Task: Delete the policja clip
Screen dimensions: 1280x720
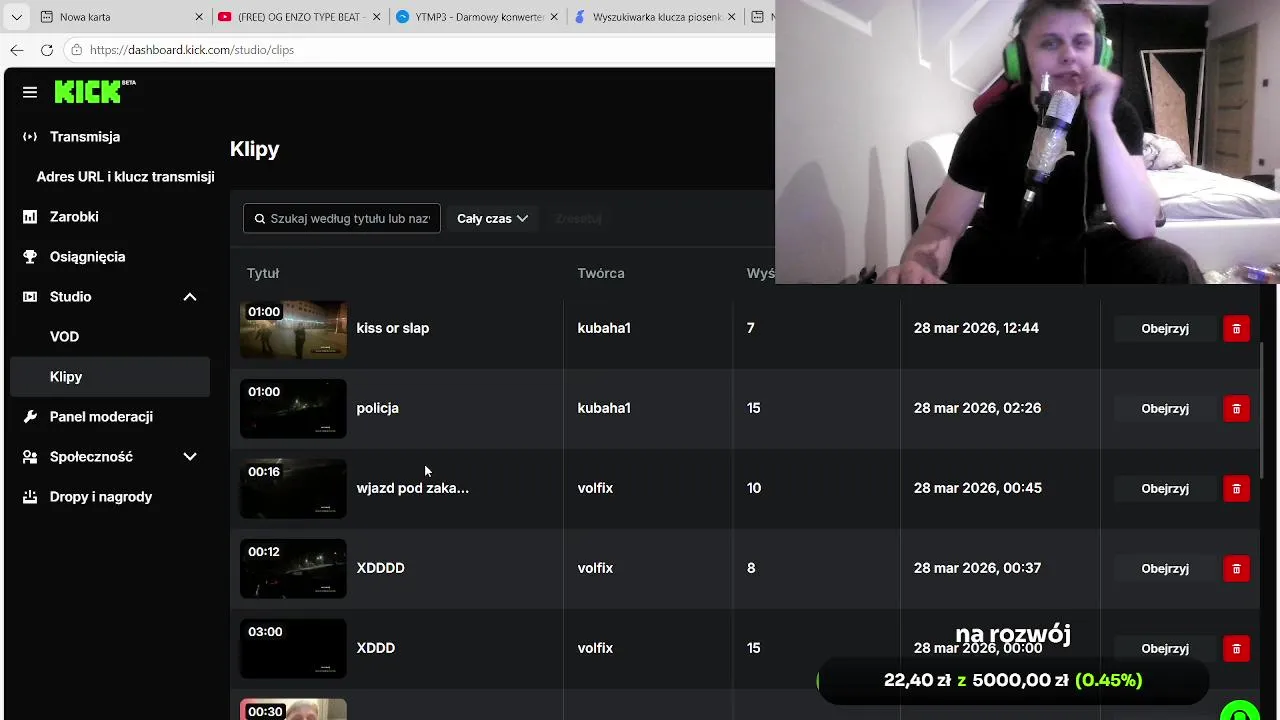Action: coord(1236,408)
